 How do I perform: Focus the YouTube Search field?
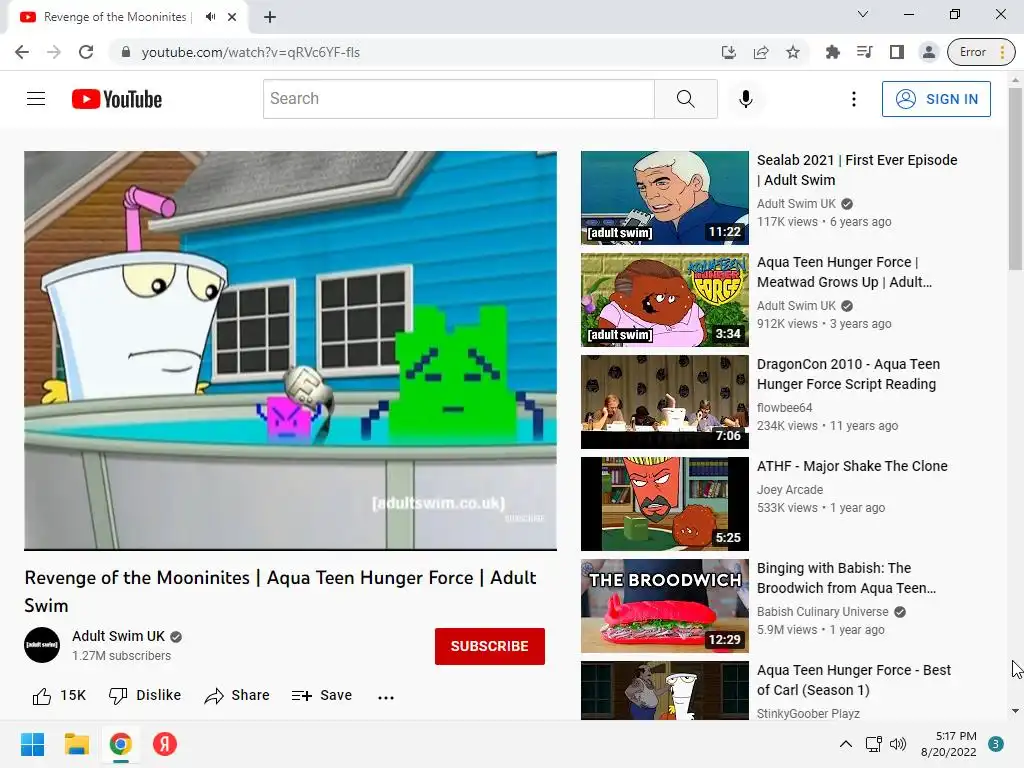click(x=458, y=99)
